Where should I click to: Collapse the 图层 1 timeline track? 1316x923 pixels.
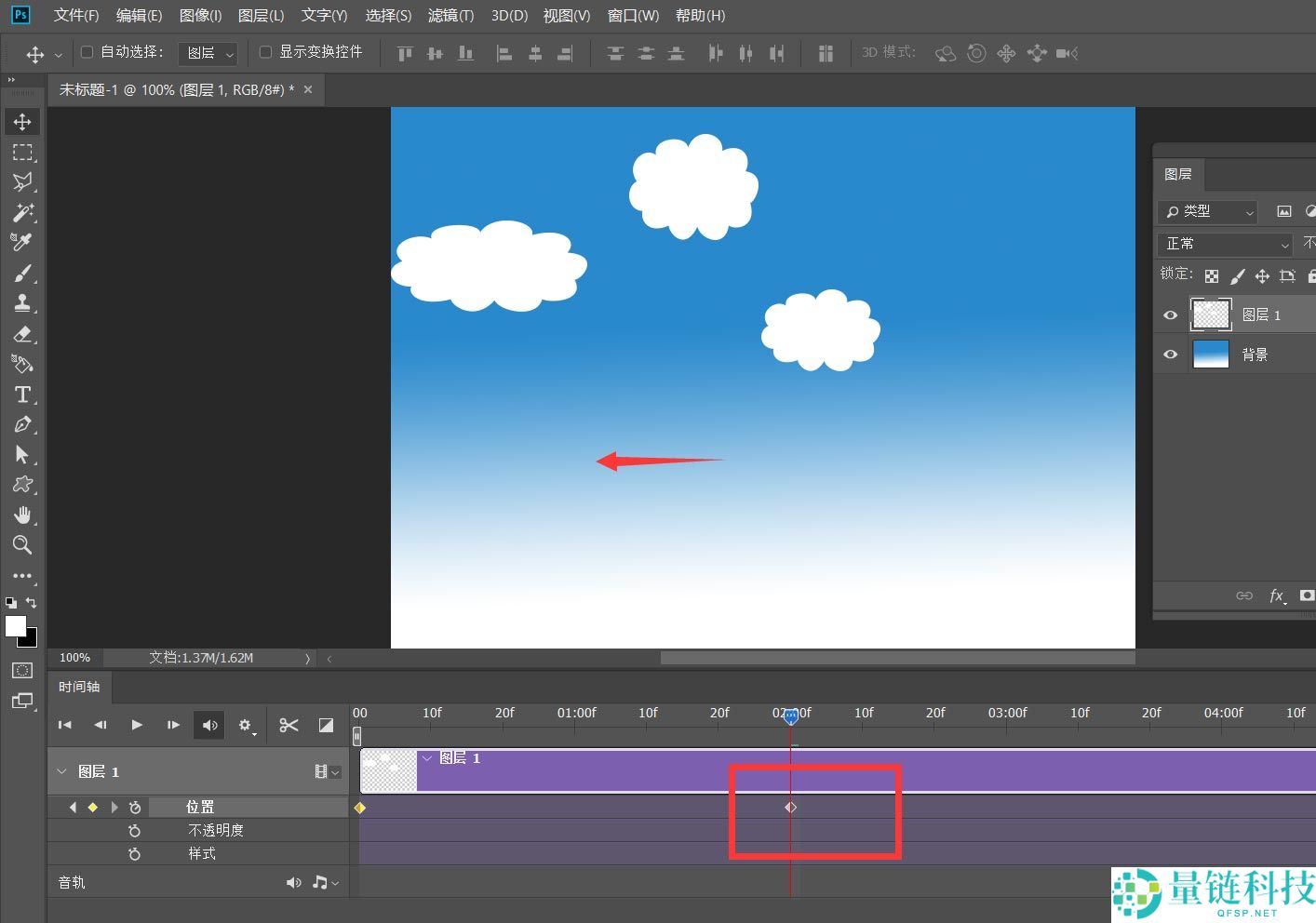click(x=61, y=771)
